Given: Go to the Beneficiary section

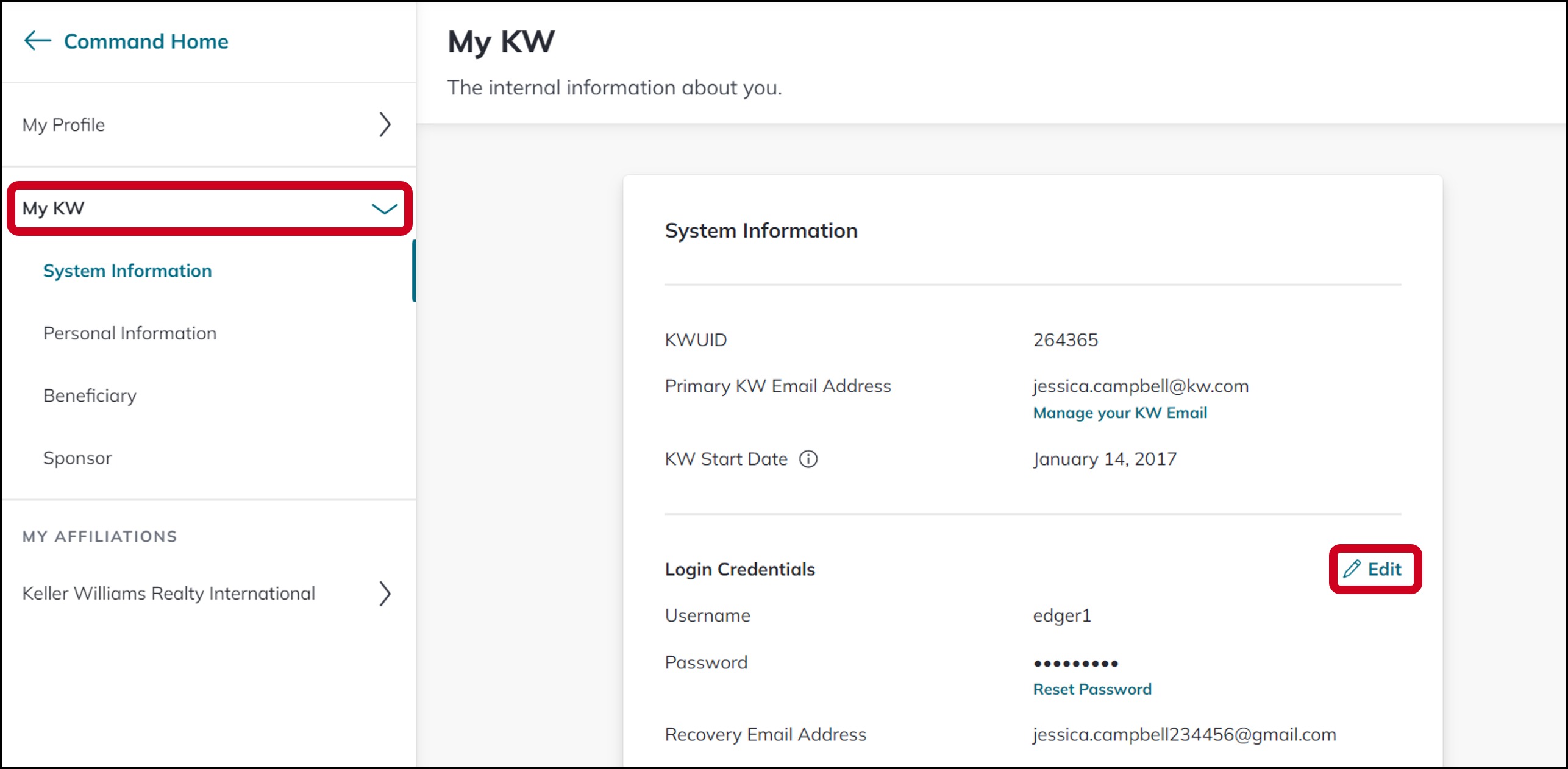Looking at the screenshot, I should coord(90,396).
